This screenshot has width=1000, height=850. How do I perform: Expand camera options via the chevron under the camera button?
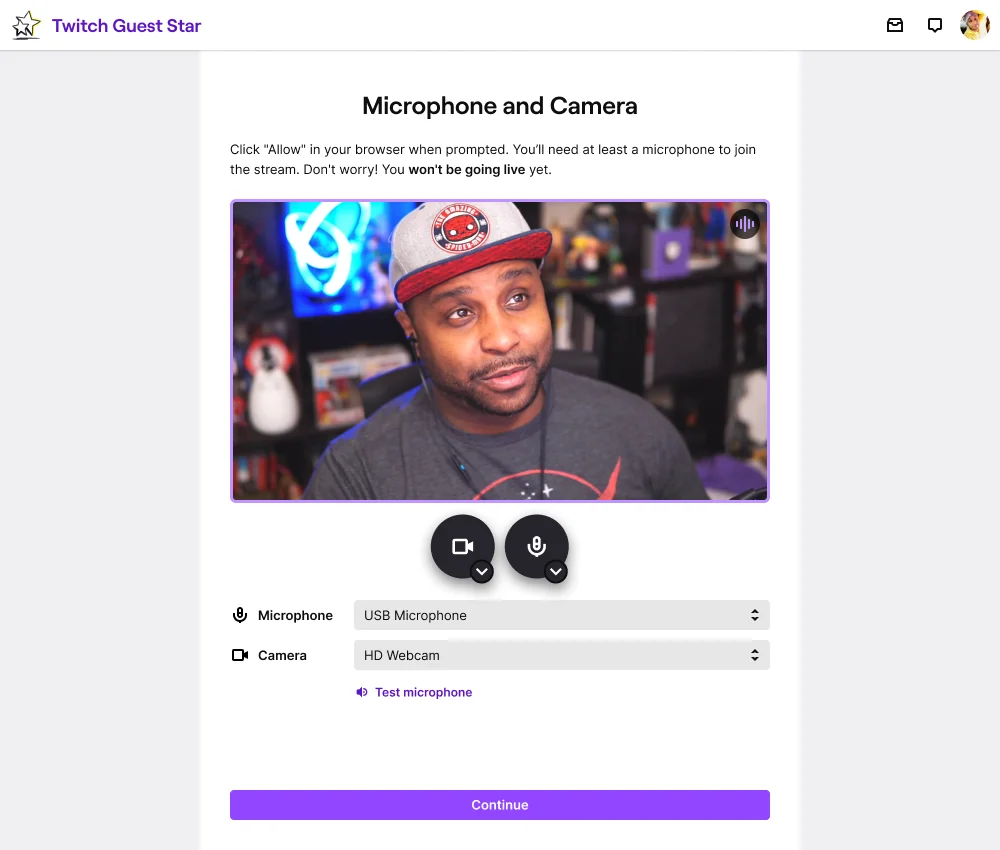tap(481, 572)
